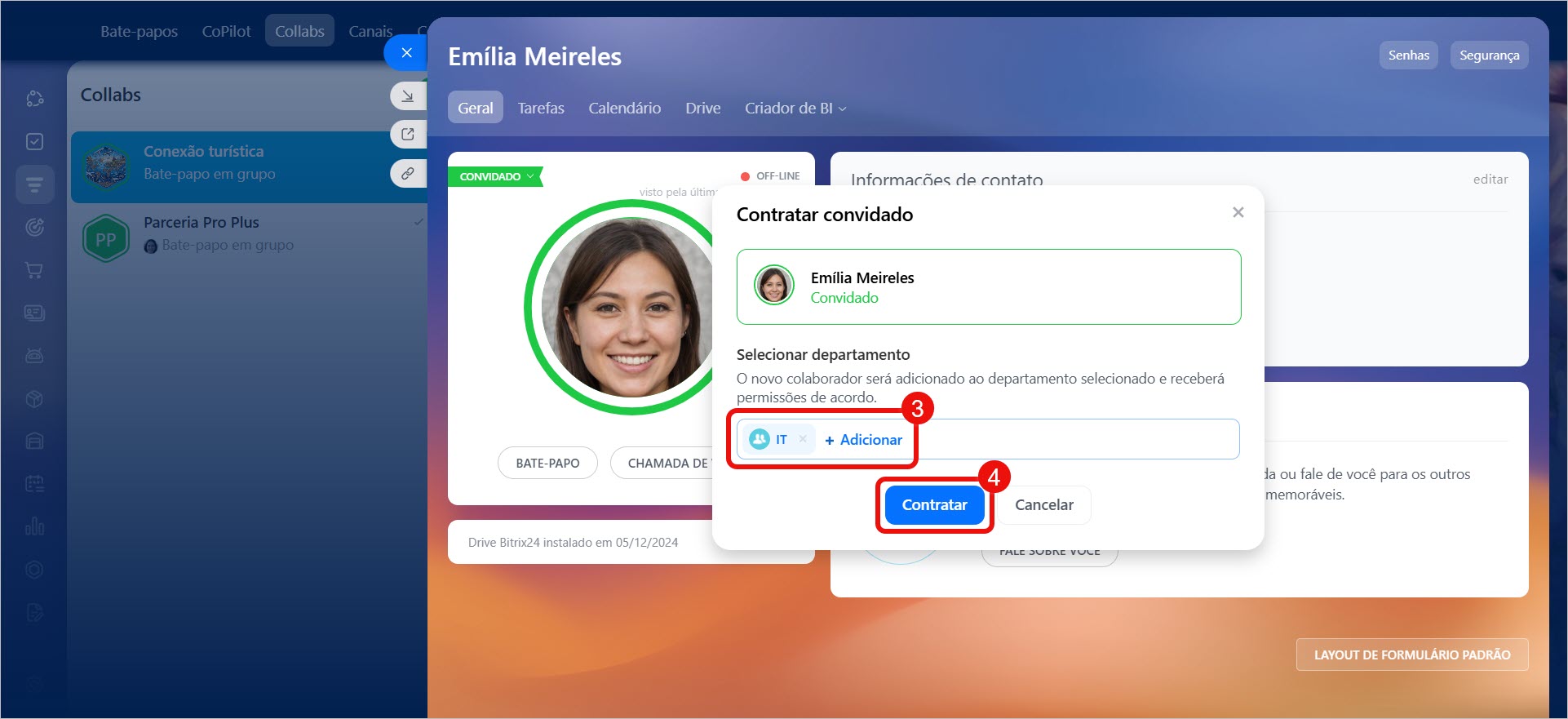Click editar in Informações de contato

(x=1490, y=179)
